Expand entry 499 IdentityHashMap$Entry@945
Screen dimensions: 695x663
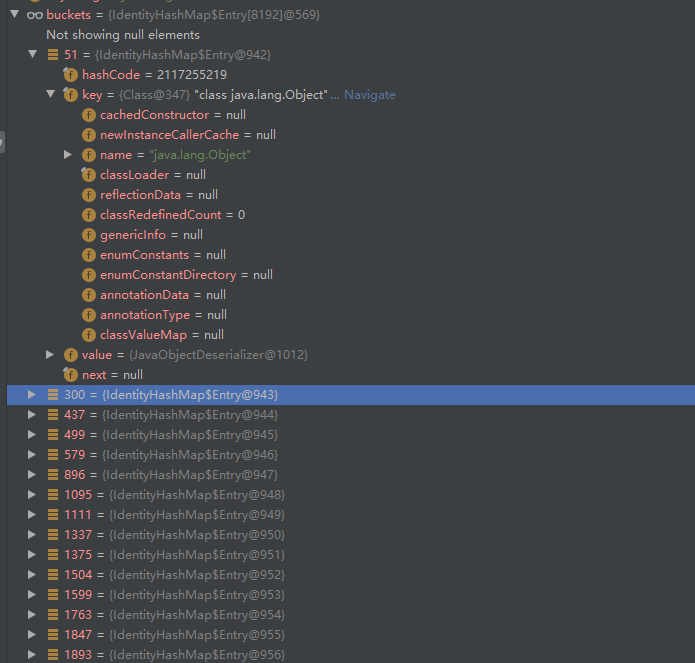32,434
